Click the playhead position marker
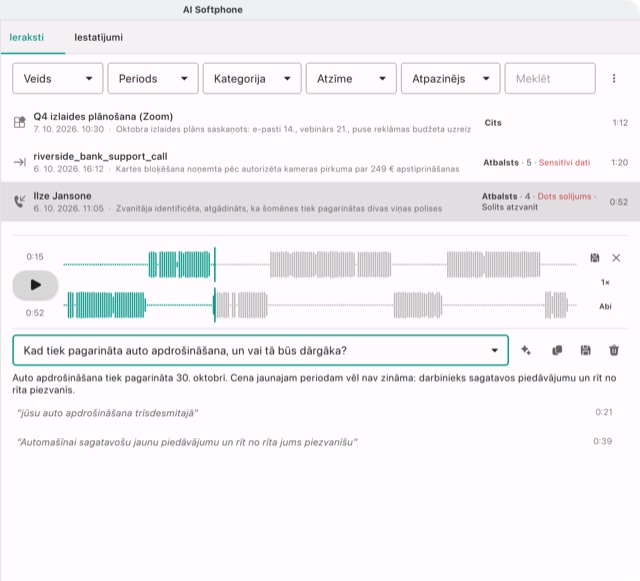 pyautogui.click(x=215, y=285)
